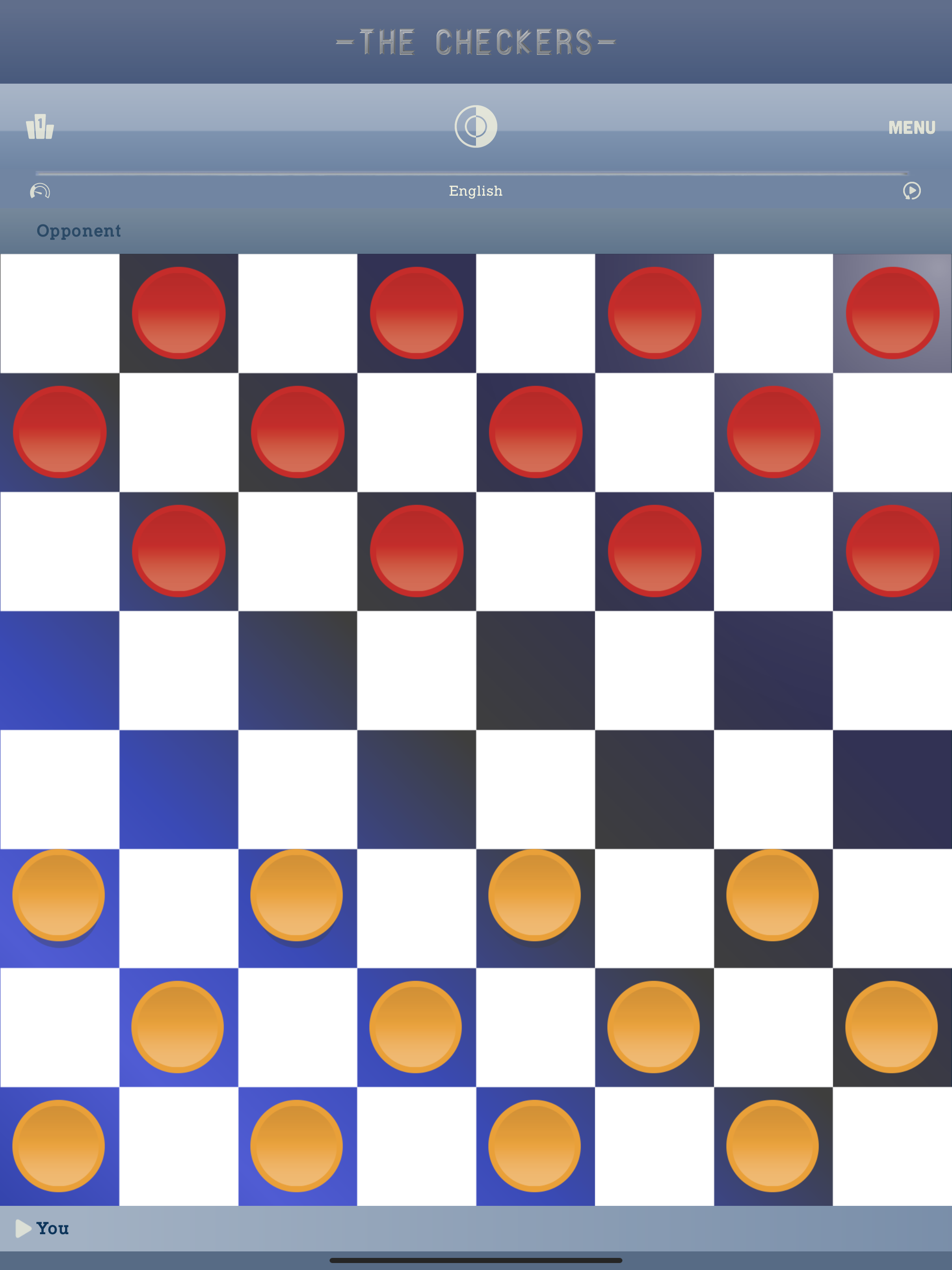This screenshot has width=952, height=1270.
Task: Click the move history progress bar
Action: pos(472,173)
